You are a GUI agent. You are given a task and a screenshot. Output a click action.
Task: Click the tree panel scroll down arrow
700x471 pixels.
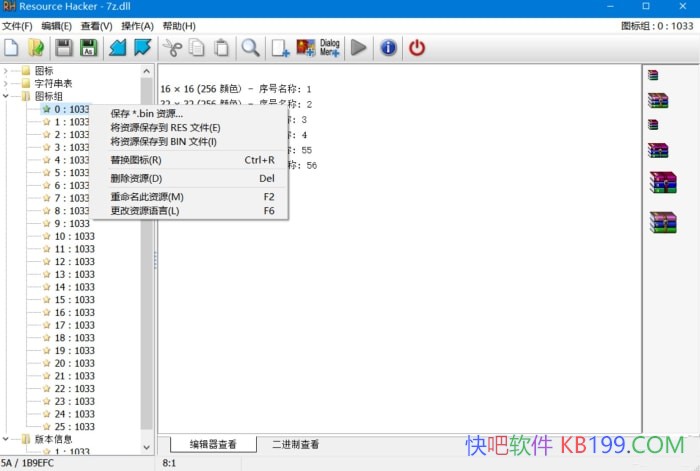(148, 446)
